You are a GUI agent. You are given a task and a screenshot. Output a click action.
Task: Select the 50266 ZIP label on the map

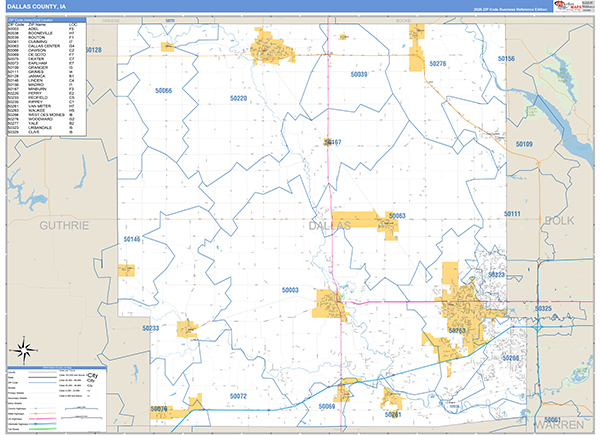click(x=511, y=358)
